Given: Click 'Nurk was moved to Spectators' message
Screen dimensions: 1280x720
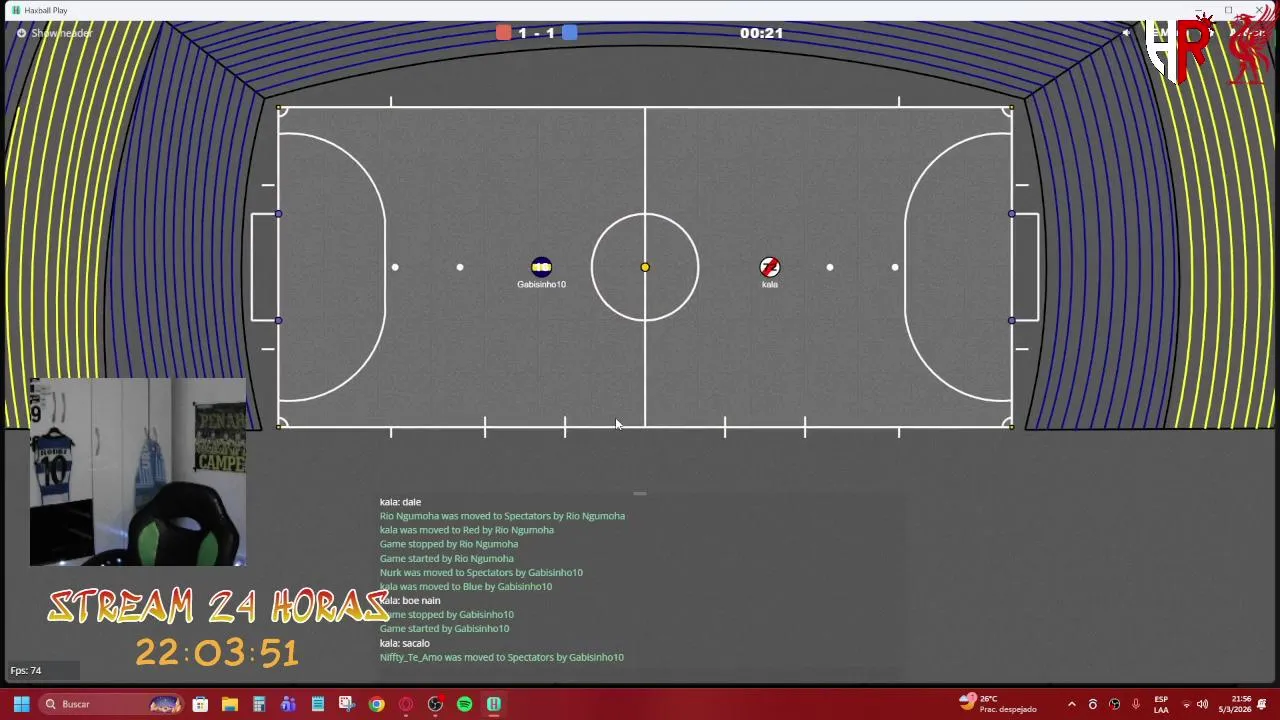Looking at the screenshot, I should tap(481, 572).
